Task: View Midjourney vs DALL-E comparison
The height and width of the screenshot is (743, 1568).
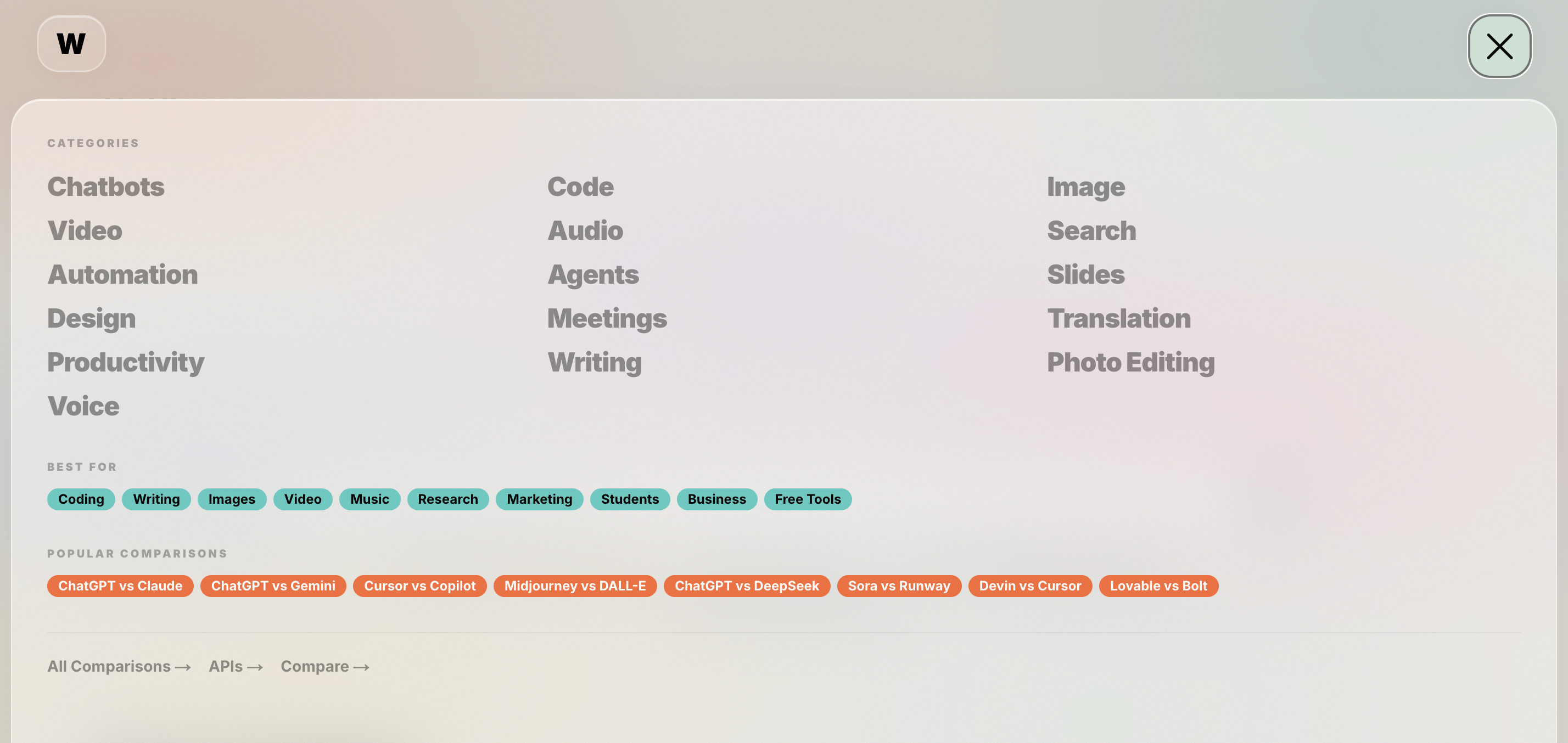Action: [x=575, y=586]
